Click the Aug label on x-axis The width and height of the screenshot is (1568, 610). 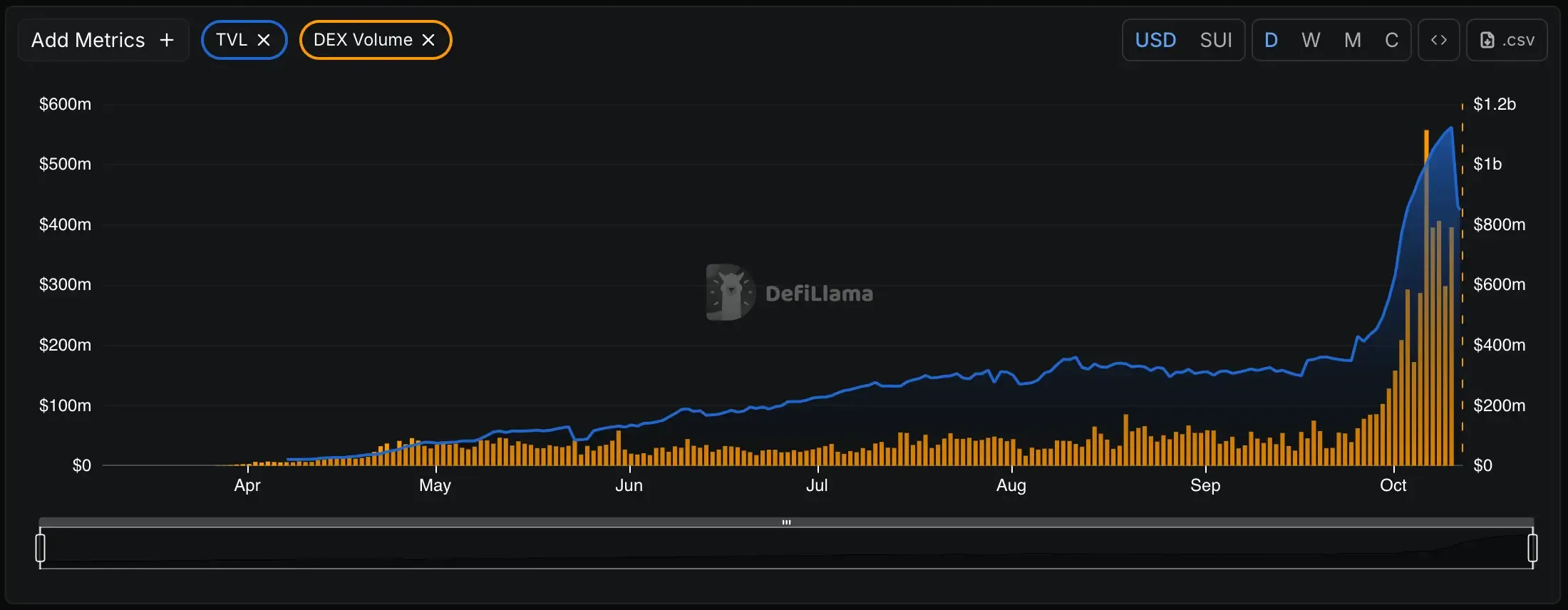point(1011,485)
